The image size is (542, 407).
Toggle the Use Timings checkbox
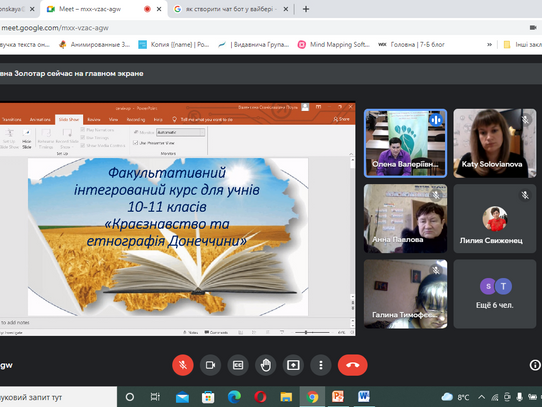click(x=83, y=138)
